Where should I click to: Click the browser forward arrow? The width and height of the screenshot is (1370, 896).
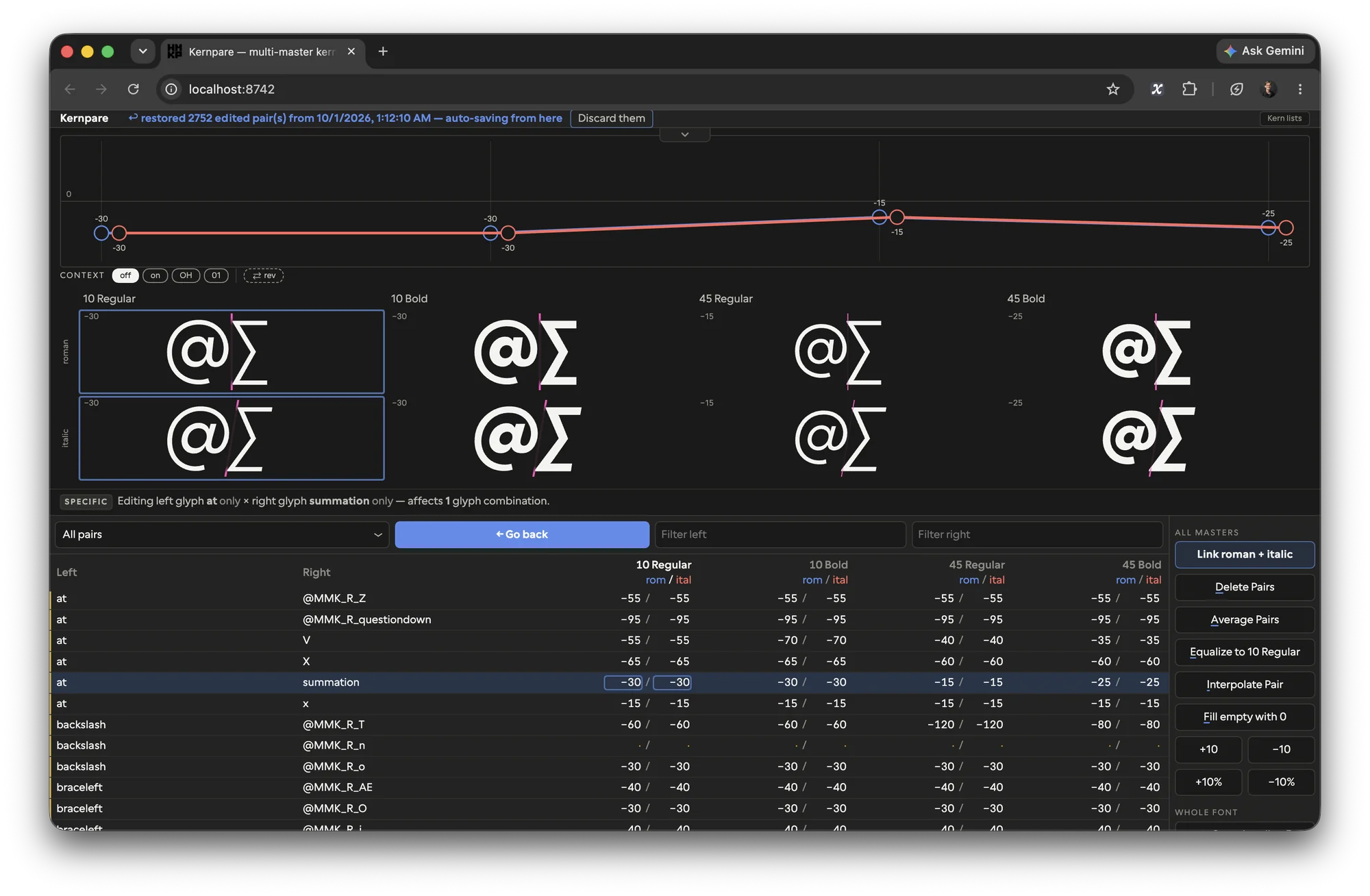point(101,89)
